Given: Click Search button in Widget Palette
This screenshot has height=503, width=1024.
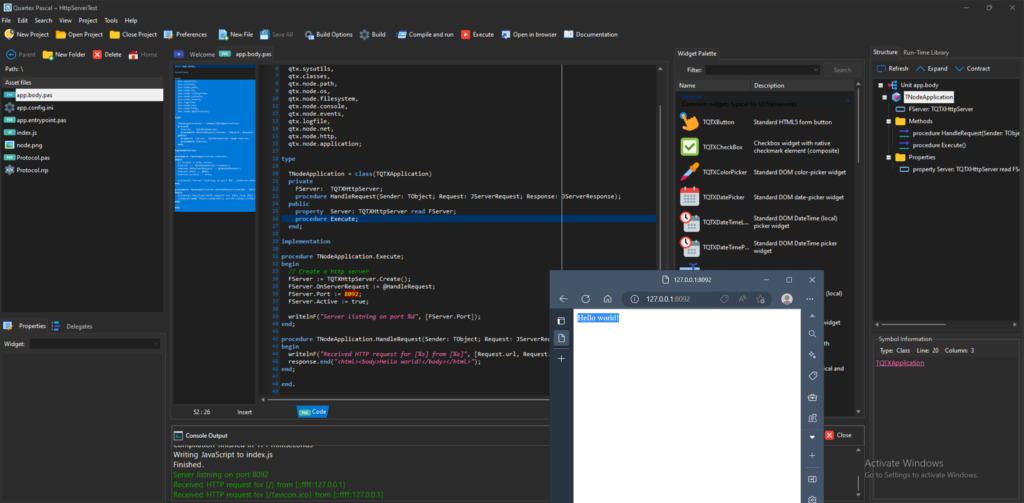Looking at the screenshot, I should (842, 70).
